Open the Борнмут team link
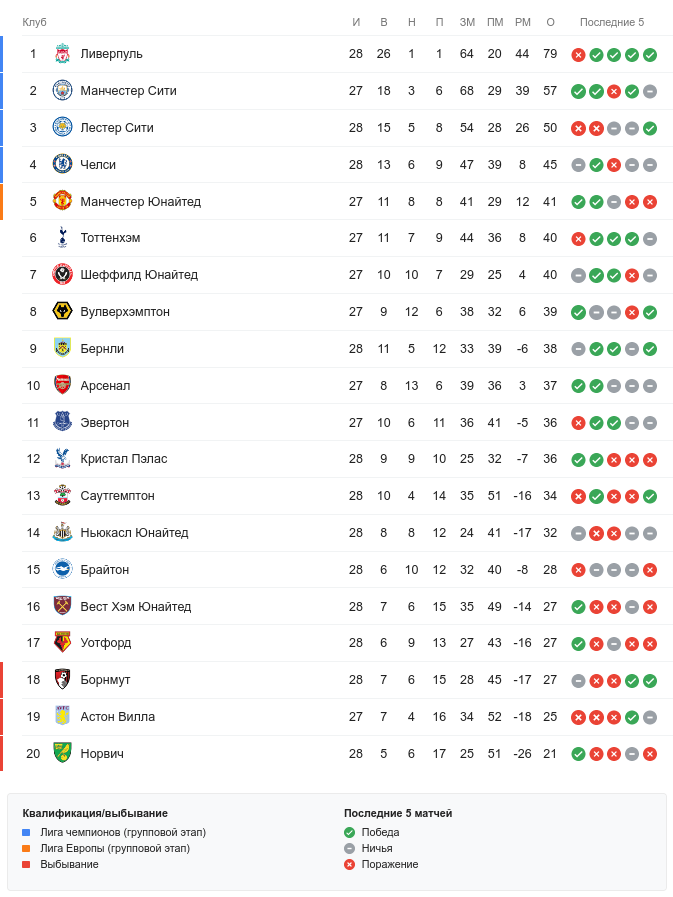The width and height of the screenshot is (673, 897). (x=105, y=680)
